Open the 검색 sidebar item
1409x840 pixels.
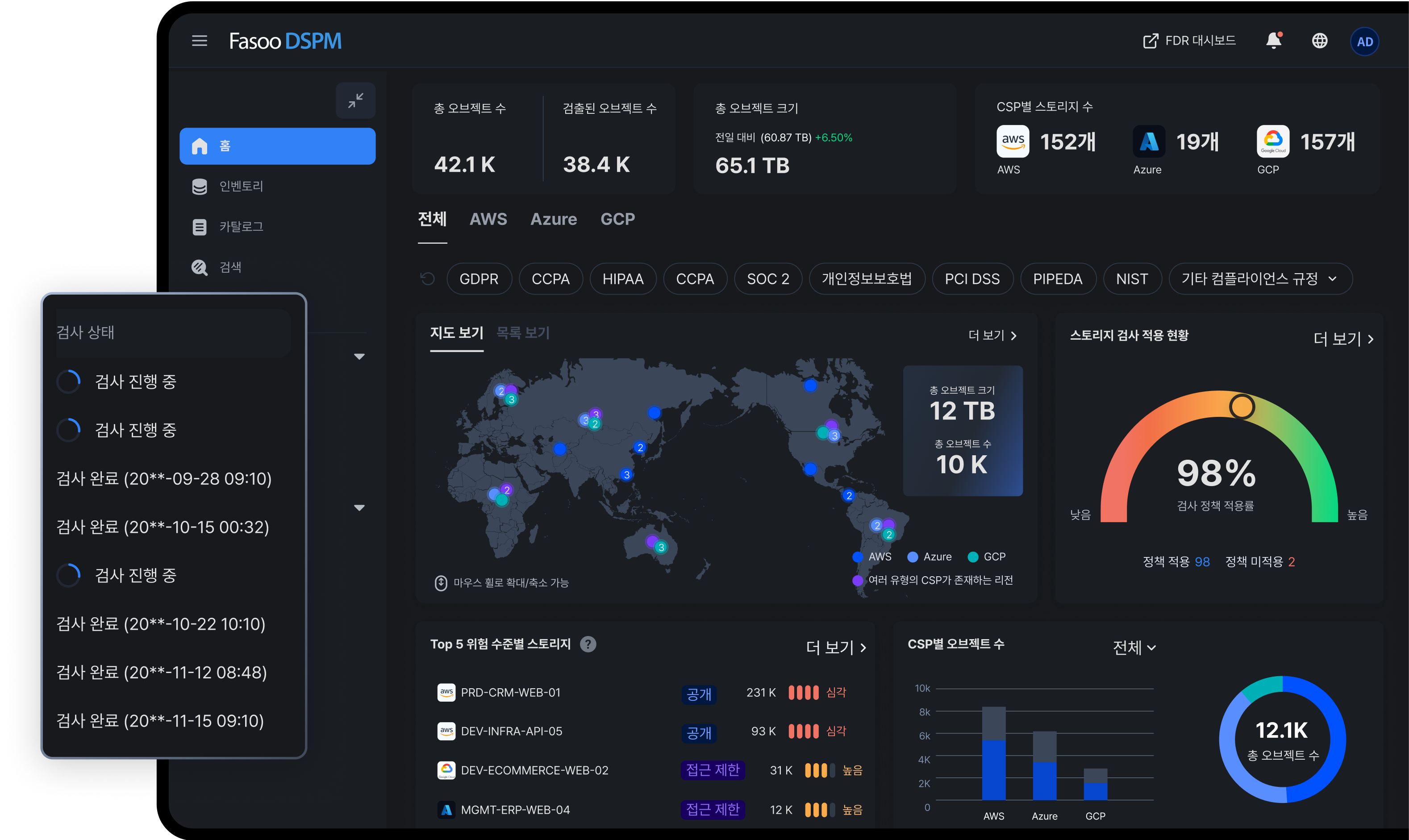coord(230,267)
